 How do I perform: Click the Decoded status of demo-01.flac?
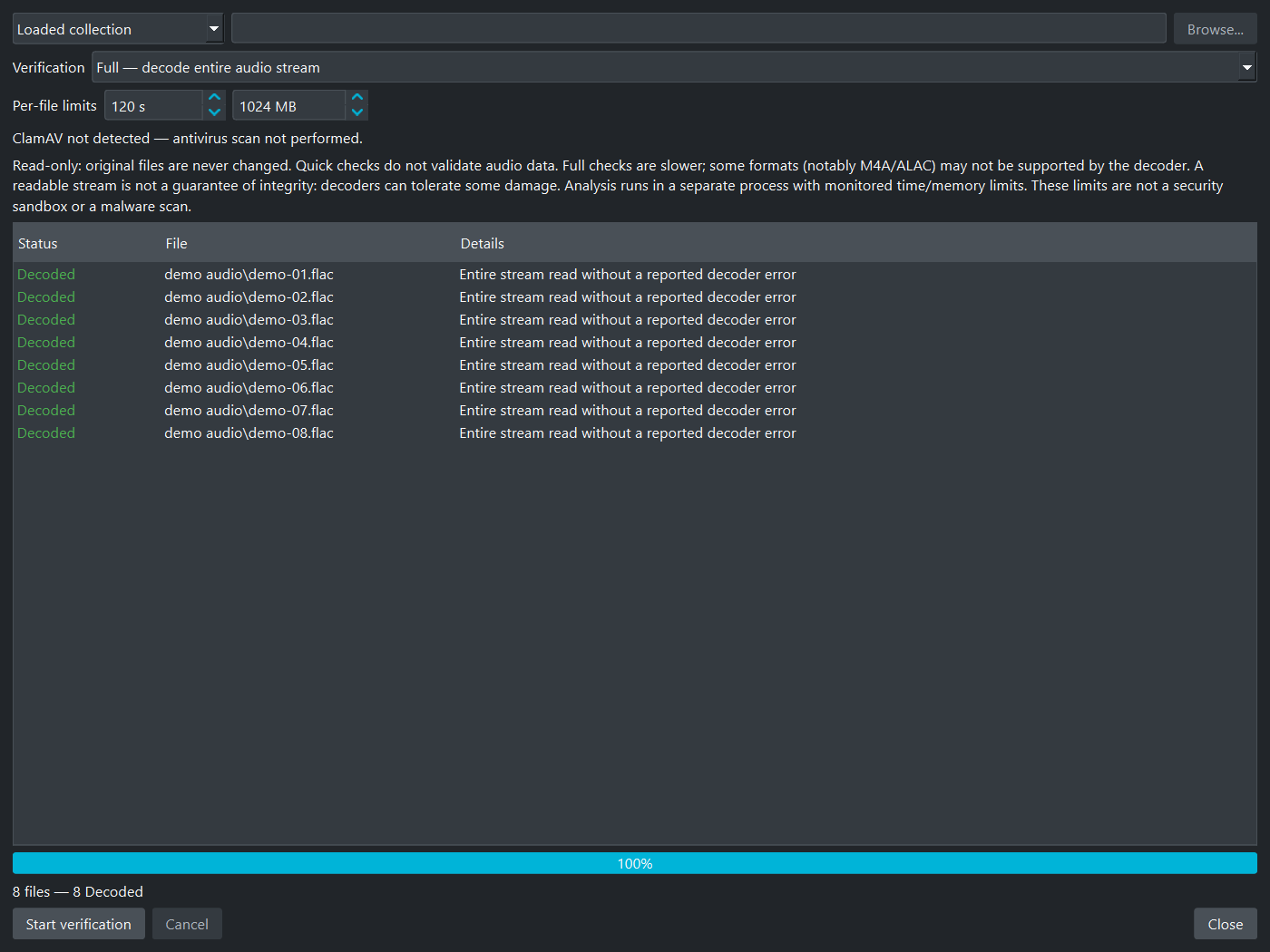[x=46, y=274]
